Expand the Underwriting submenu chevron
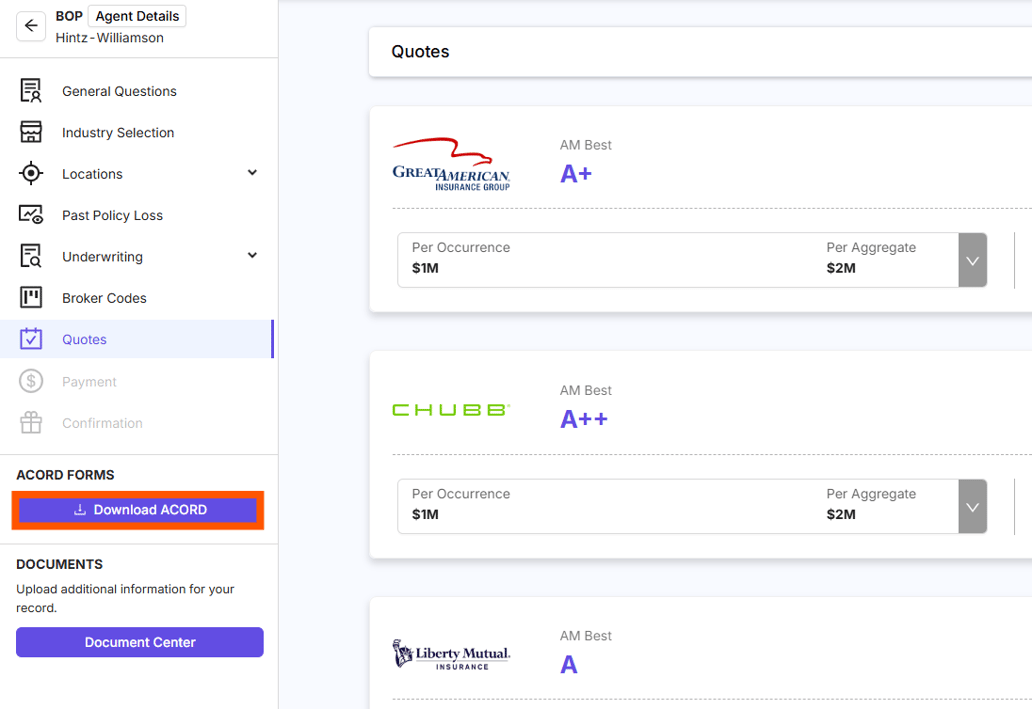This screenshot has height=709, width=1032. 252,256
